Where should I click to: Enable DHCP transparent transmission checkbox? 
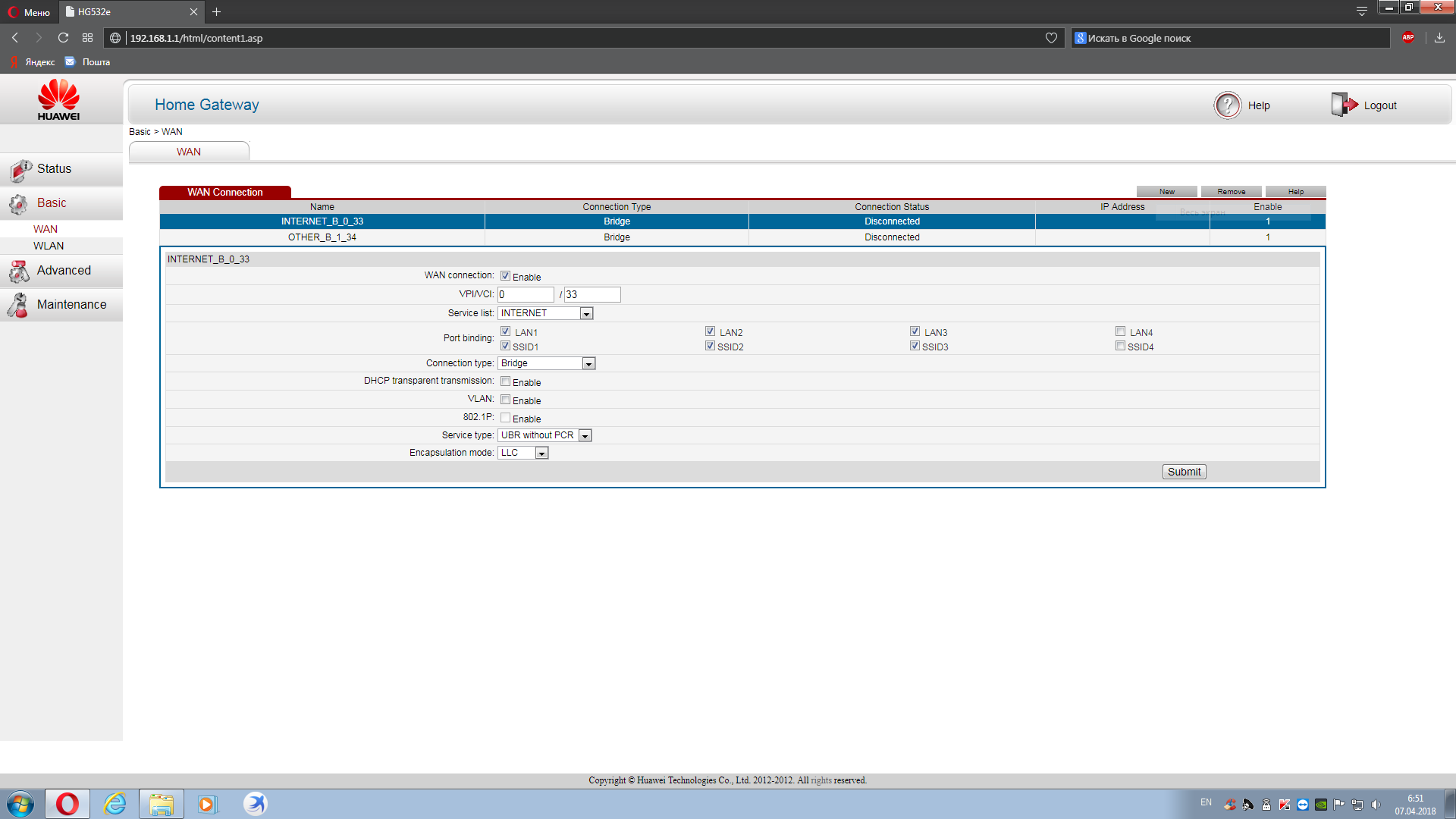click(505, 381)
